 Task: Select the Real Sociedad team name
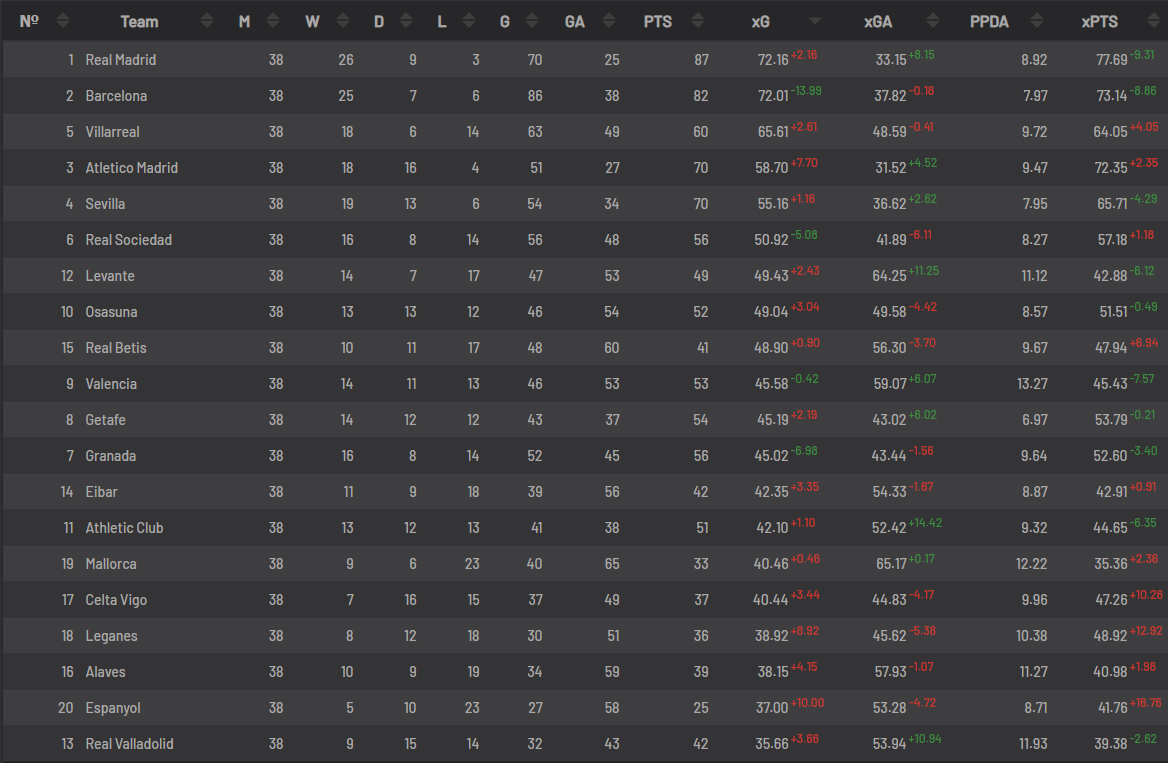coord(128,240)
